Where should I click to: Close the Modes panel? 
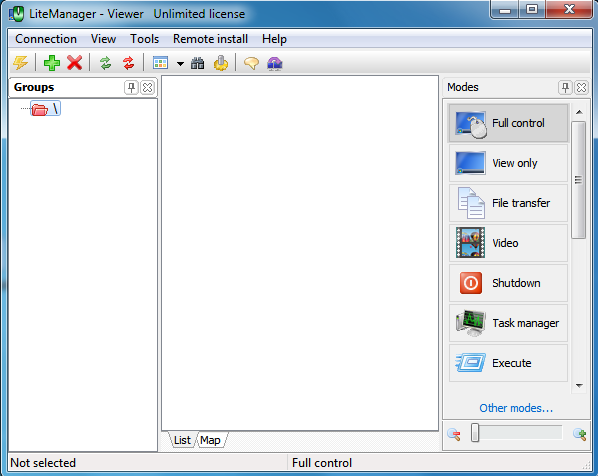[582, 88]
